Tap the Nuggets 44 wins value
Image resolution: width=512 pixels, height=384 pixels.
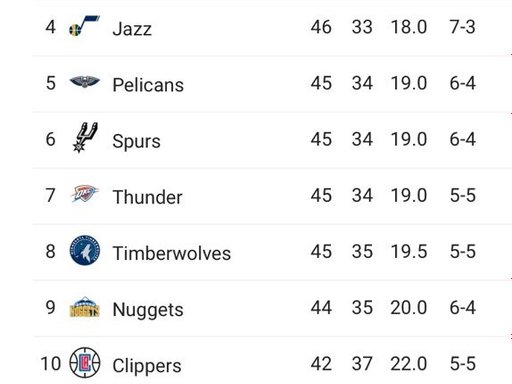click(x=321, y=307)
